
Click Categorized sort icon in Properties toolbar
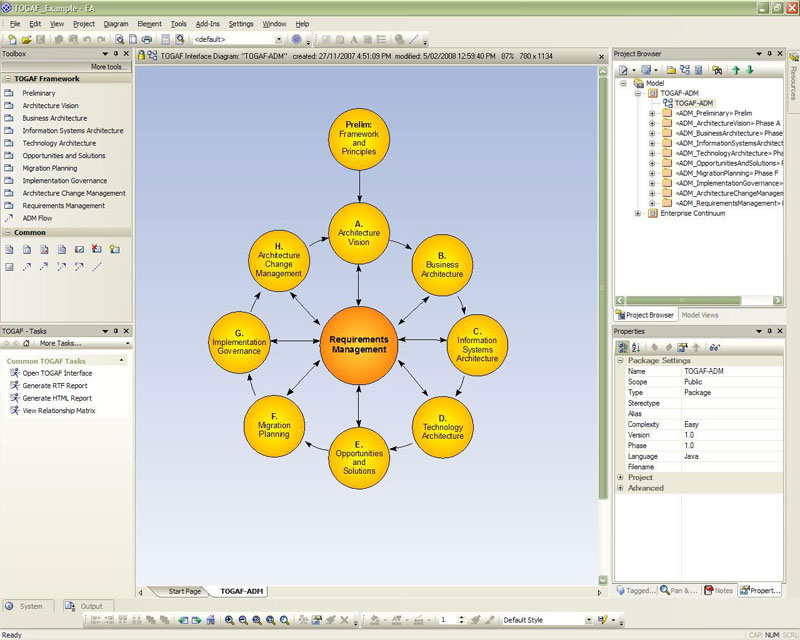pyautogui.click(x=622, y=347)
